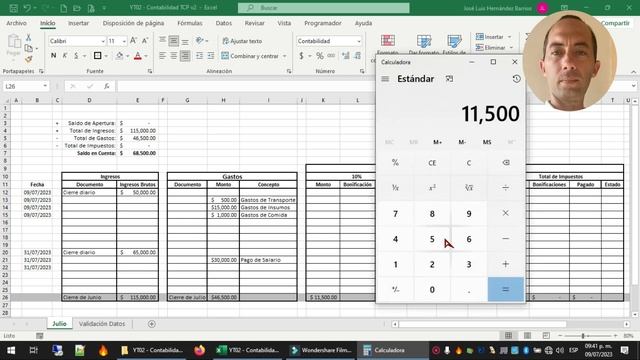Click the orientation text angle icon
640x360 pixels.
(x=200, y=40)
